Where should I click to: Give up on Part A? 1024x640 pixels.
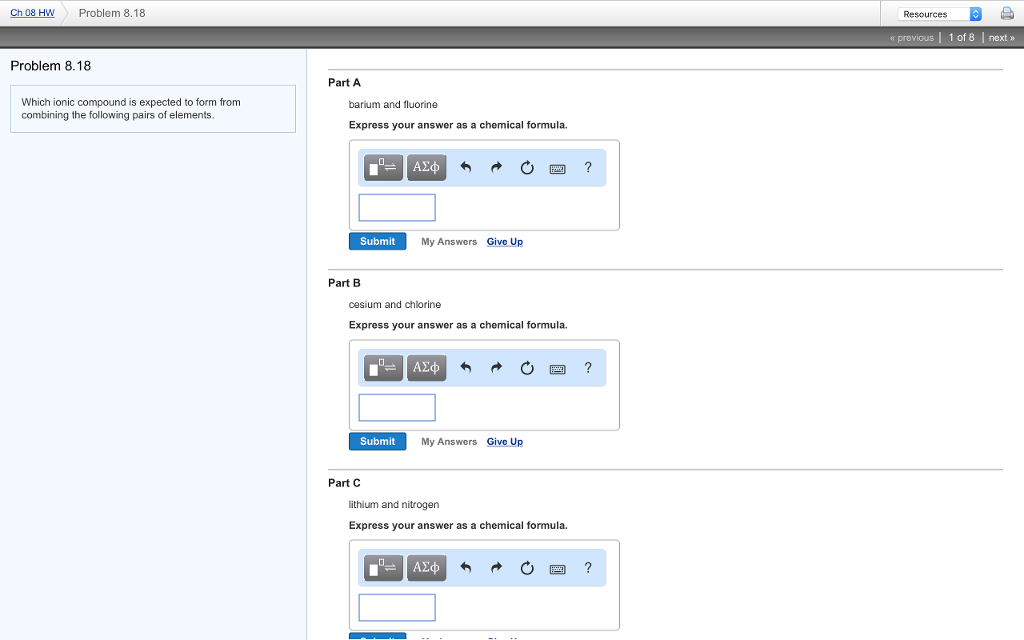click(505, 242)
